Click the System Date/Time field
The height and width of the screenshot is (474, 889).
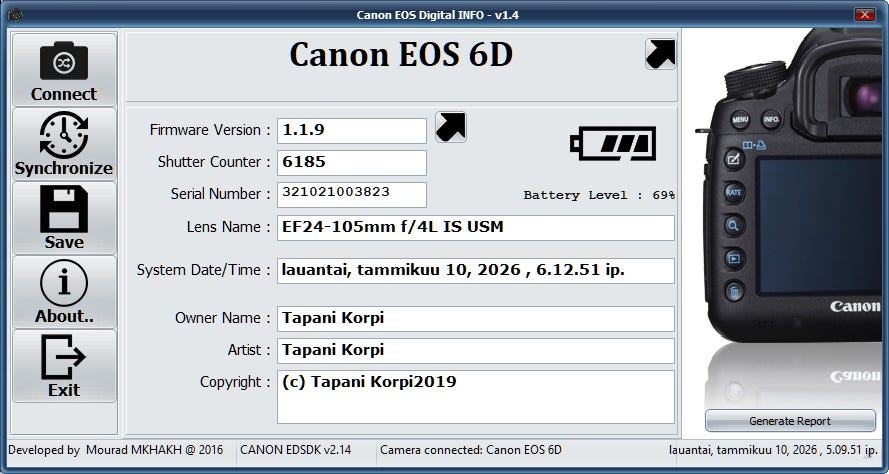476,270
